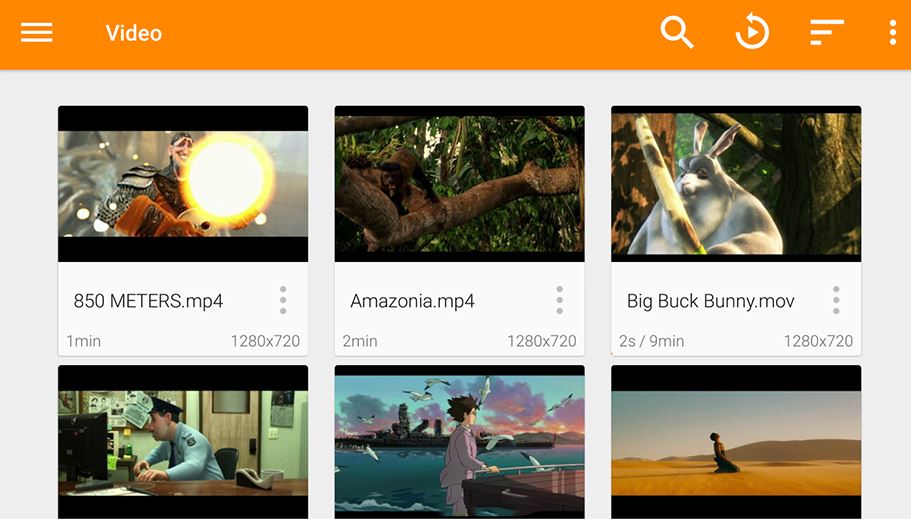Resume last playback with circular play icon
The width and height of the screenshot is (911, 523).
tap(752, 31)
